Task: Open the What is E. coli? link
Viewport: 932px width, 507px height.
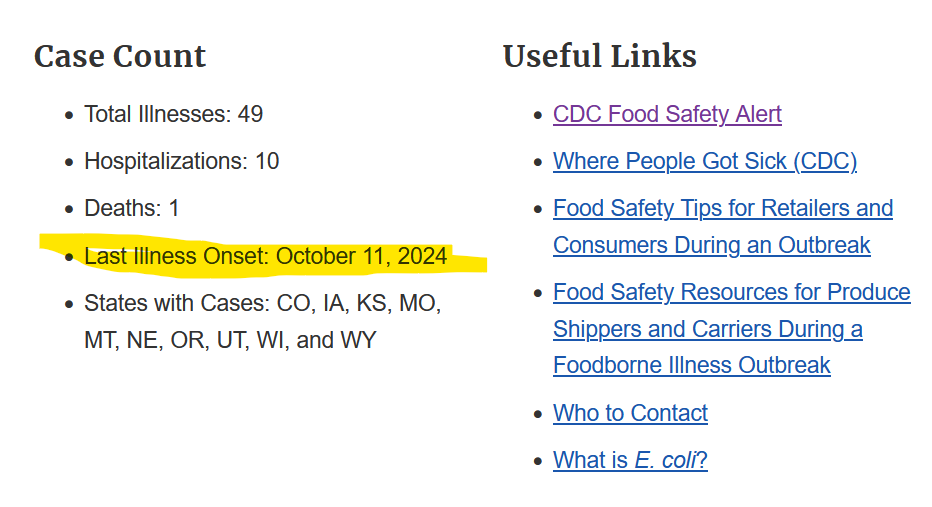Action: 630,460
